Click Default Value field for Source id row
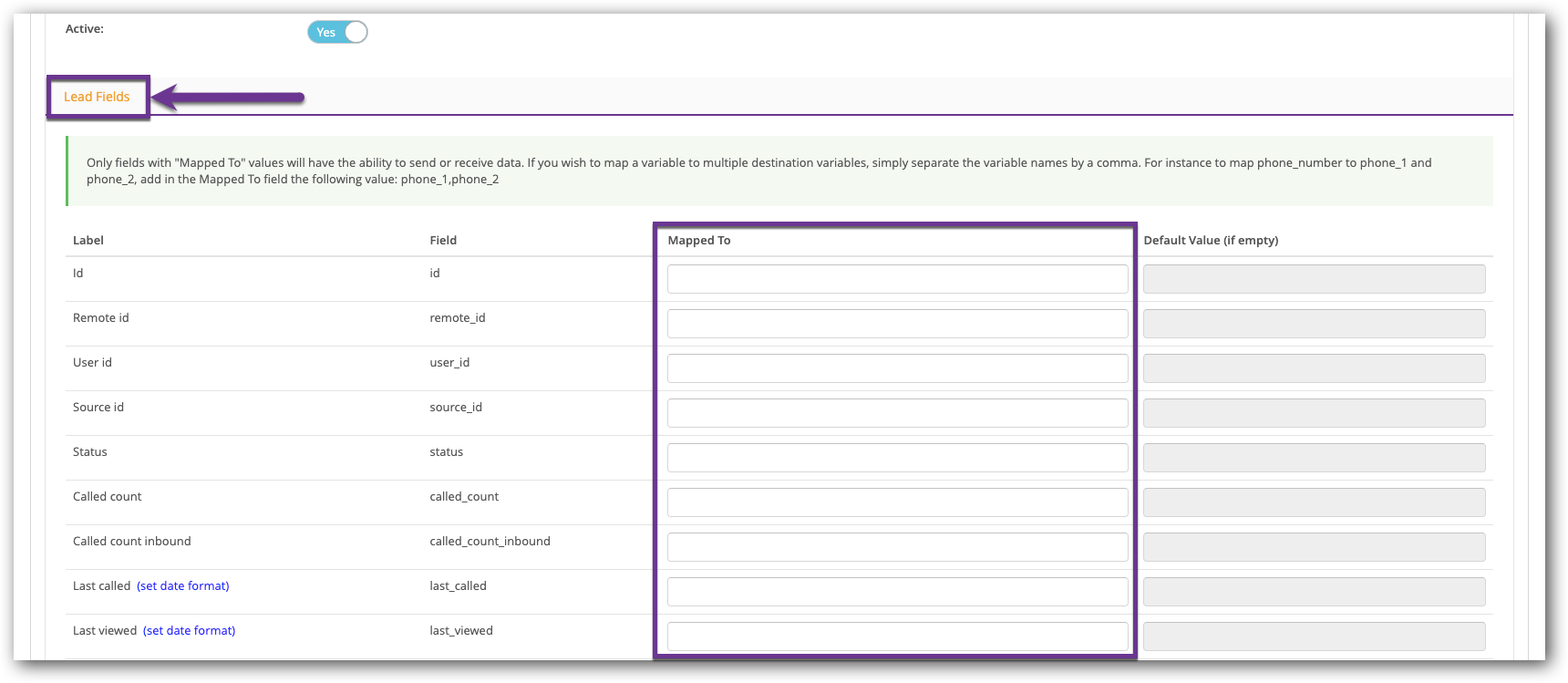 coord(1314,413)
